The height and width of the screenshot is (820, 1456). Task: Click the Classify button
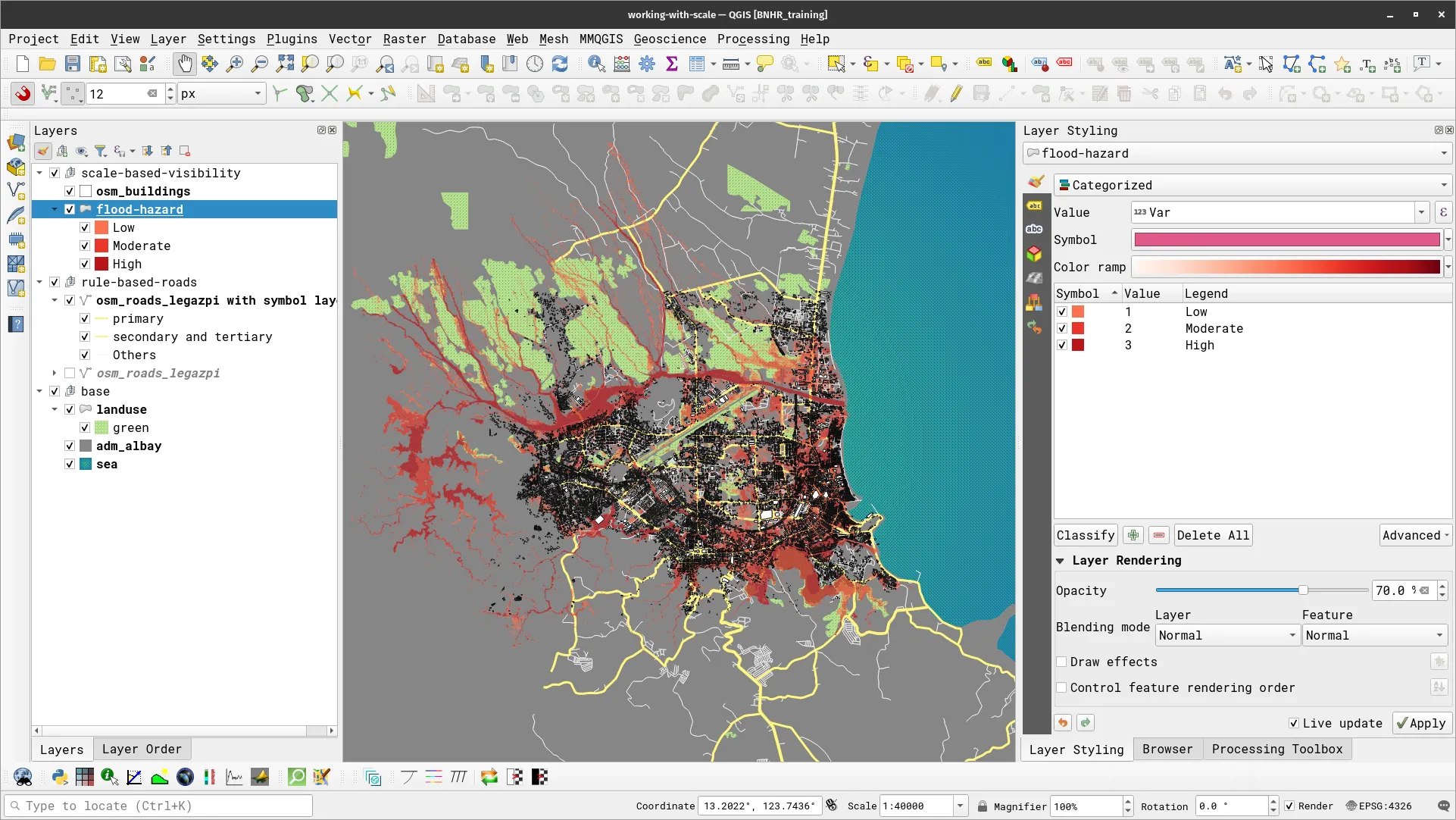[x=1085, y=535]
